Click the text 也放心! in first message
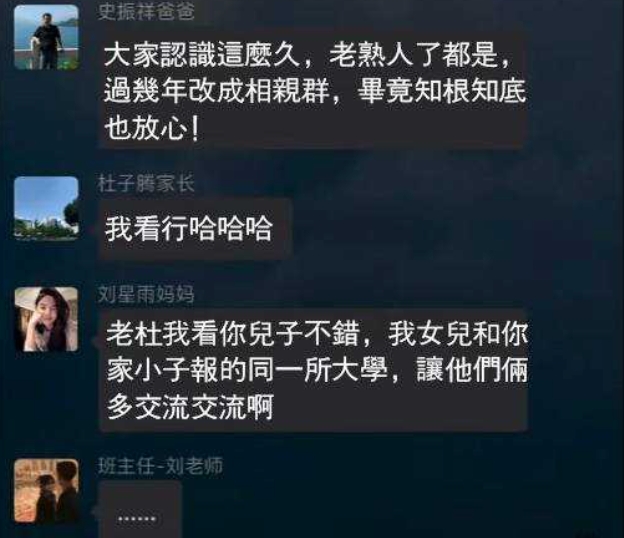The width and height of the screenshot is (624, 538). tap(152, 129)
